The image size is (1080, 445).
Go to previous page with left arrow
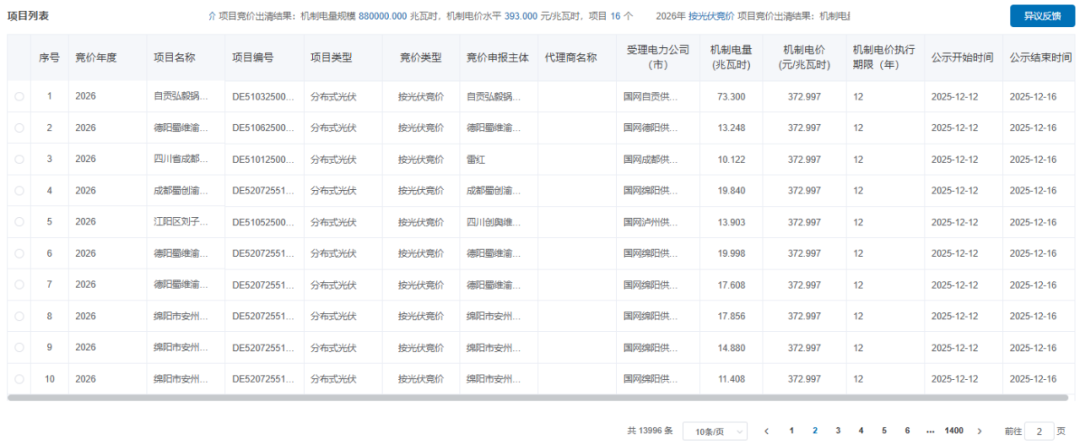766,431
